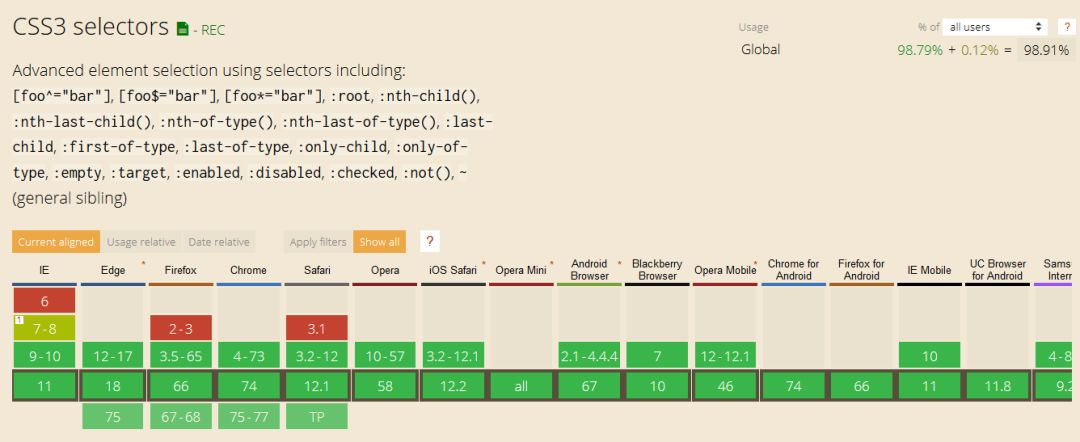
Task: Click the REC status link
Action: click(x=213, y=30)
